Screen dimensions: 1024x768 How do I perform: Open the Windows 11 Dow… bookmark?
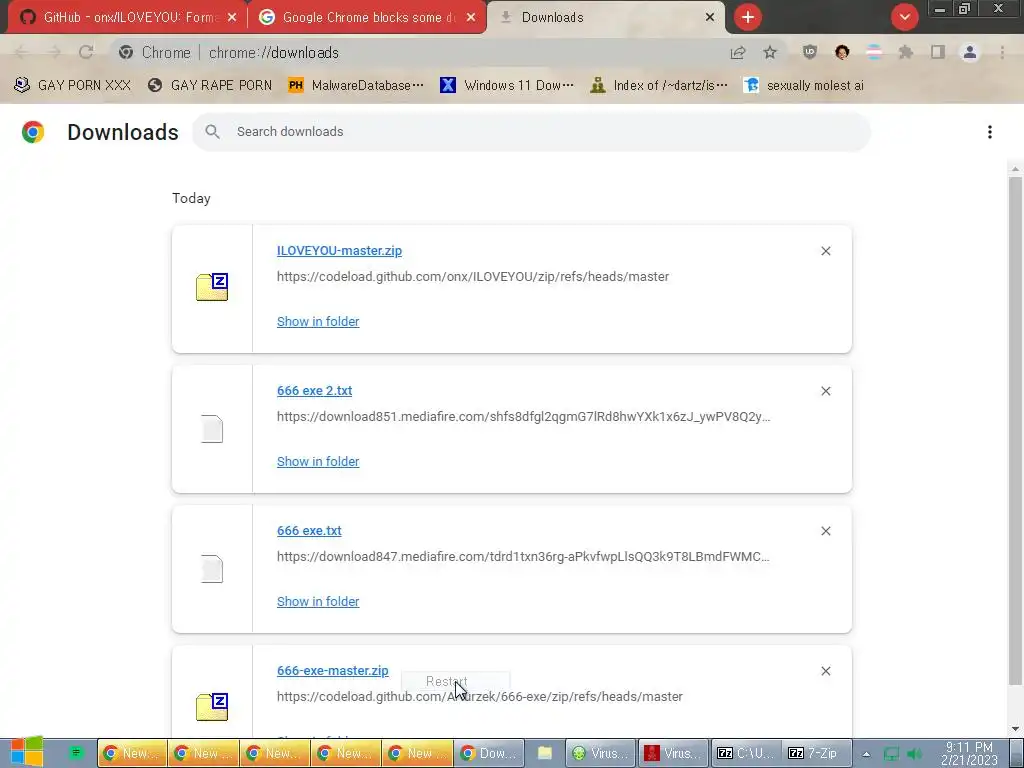tap(507, 86)
